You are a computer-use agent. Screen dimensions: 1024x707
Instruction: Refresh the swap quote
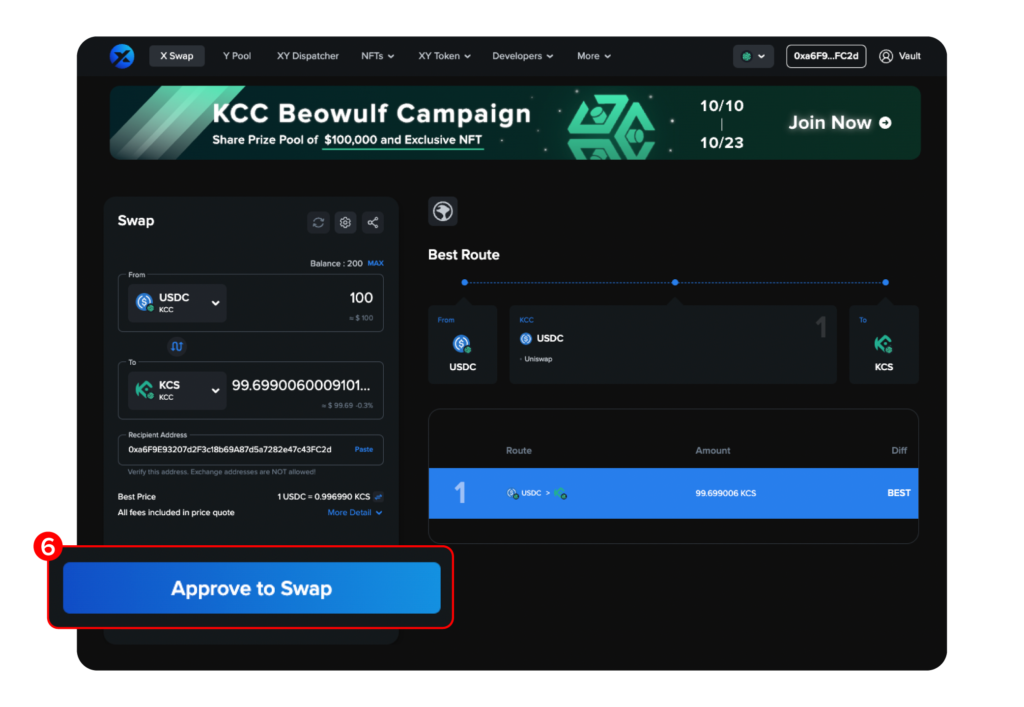318,223
